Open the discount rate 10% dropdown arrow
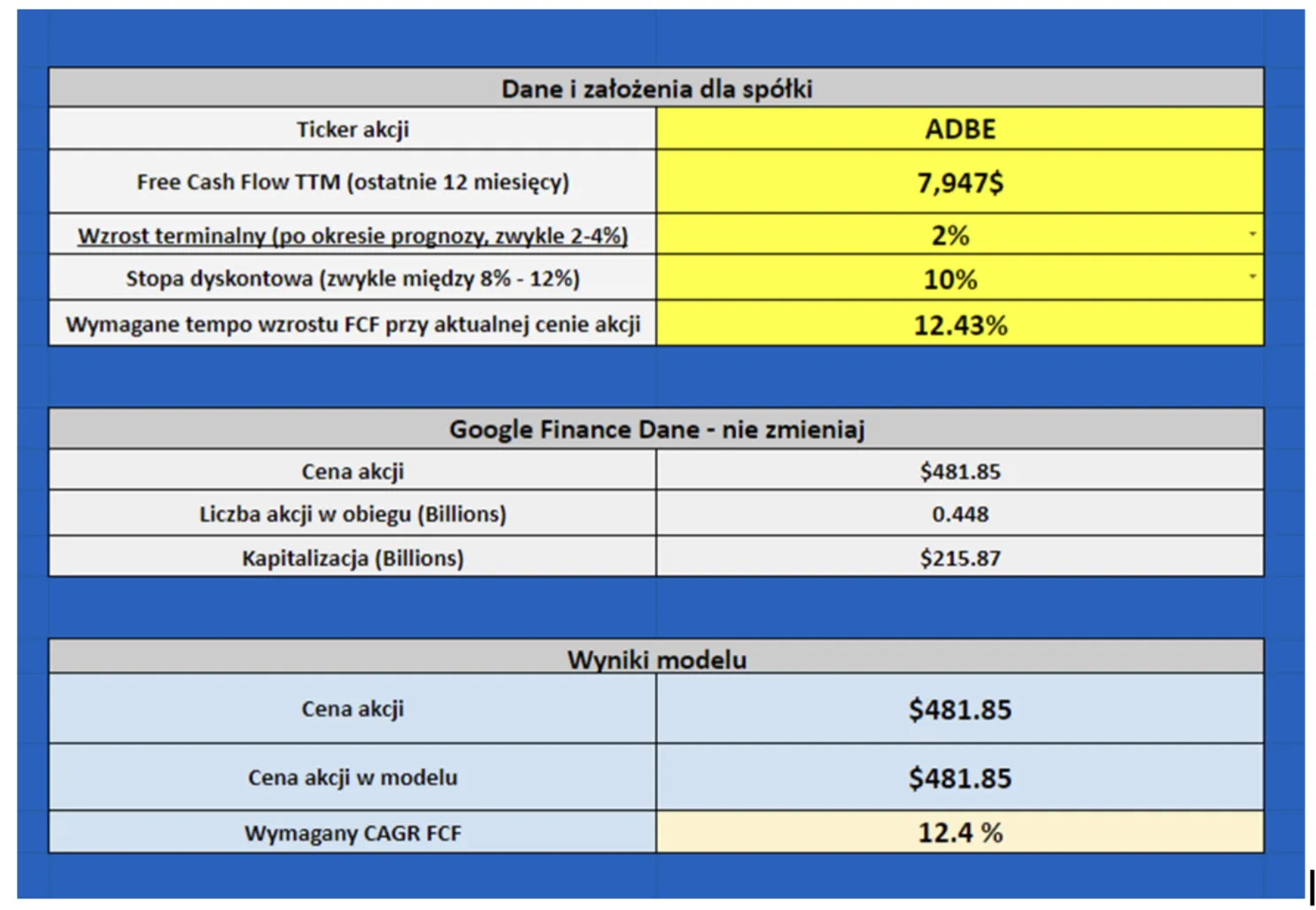 pos(1251,277)
